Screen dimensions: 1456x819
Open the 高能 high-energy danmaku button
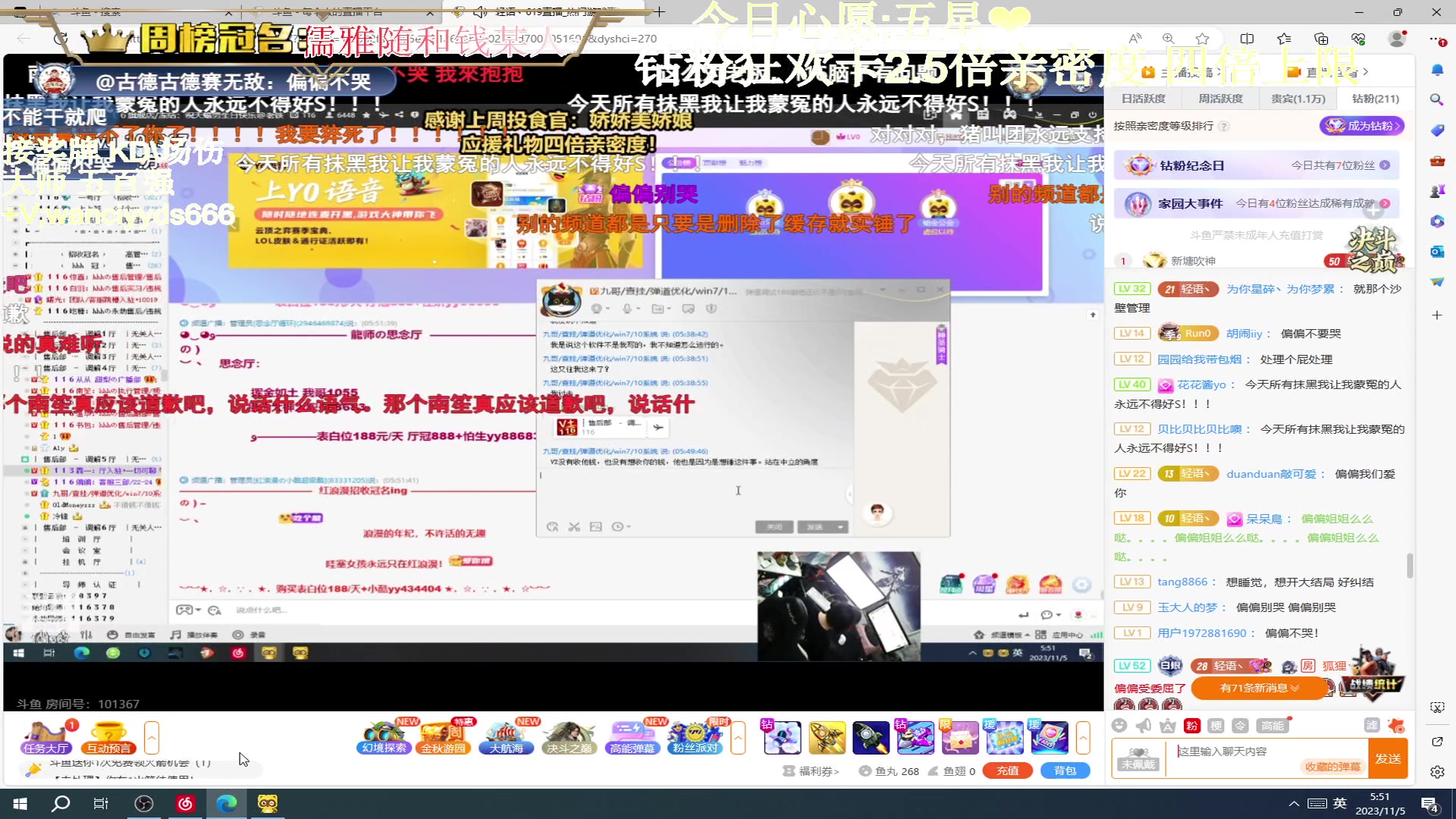tap(1272, 726)
